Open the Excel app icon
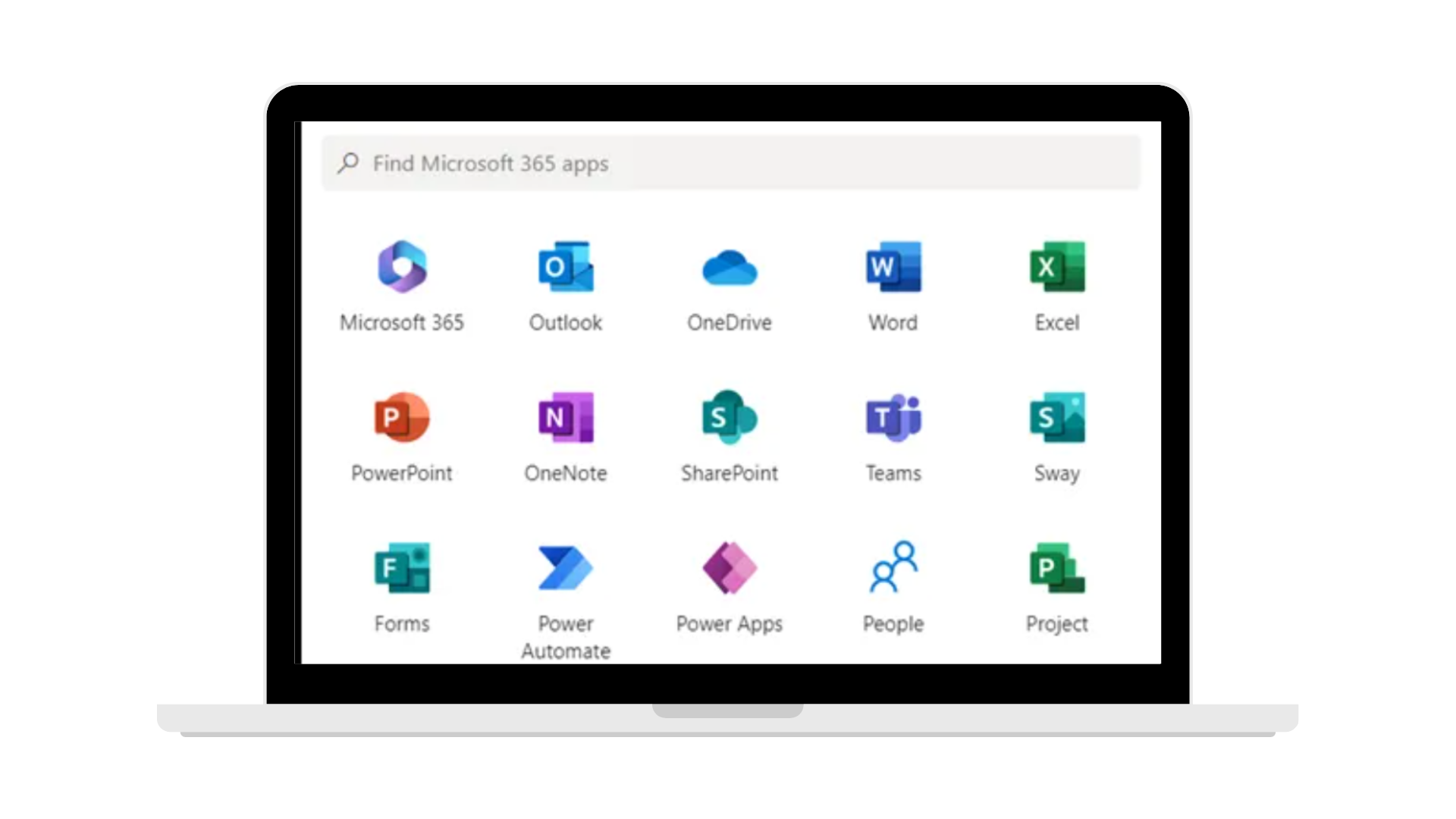 click(1057, 267)
